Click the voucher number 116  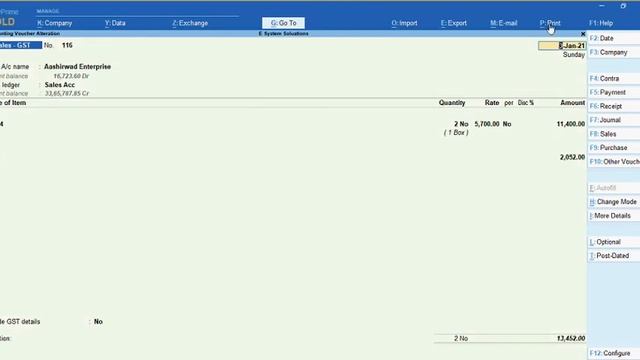67,45
